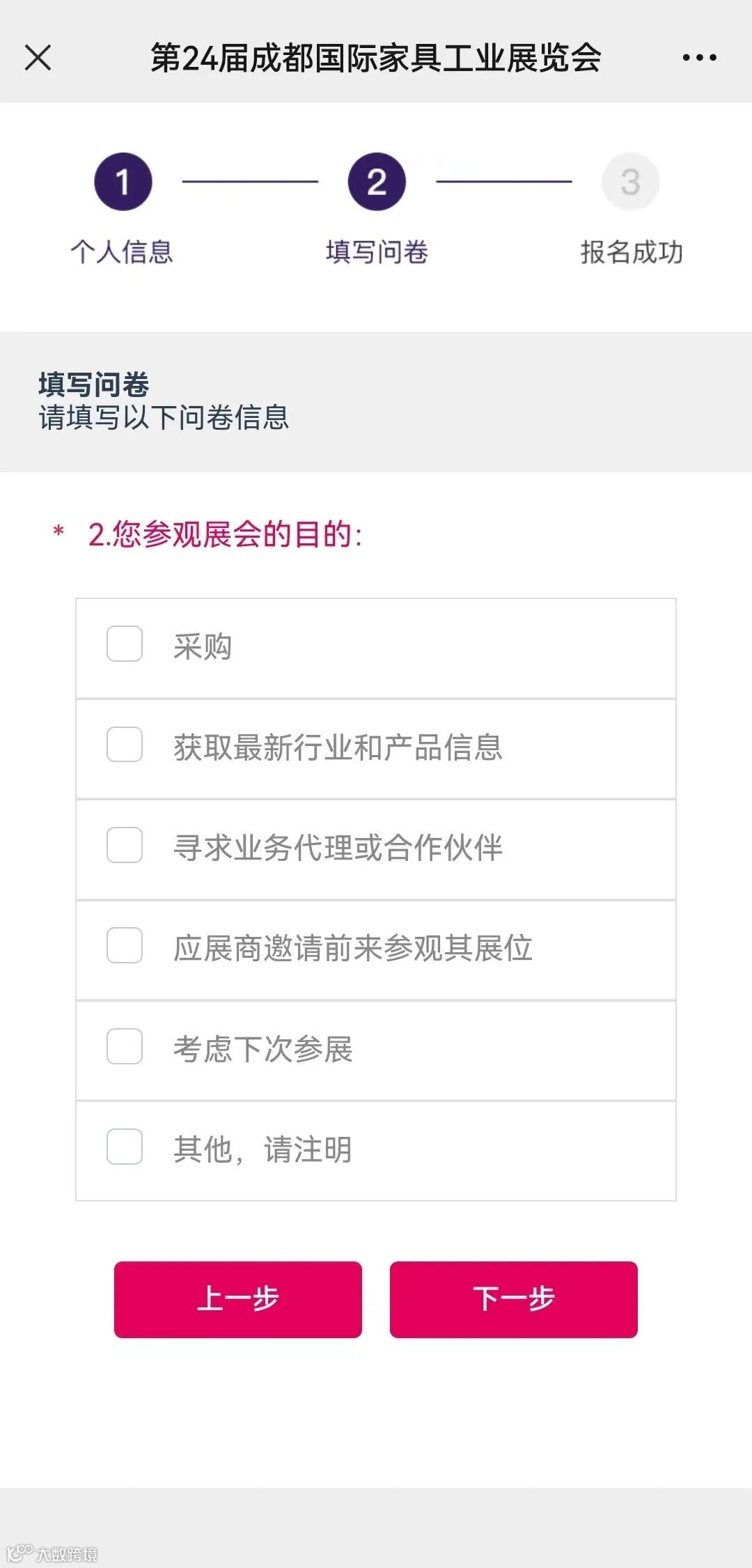Check 应展商邀请前来参观其展位 option box
The image size is (752, 1568).
click(125, 945)
